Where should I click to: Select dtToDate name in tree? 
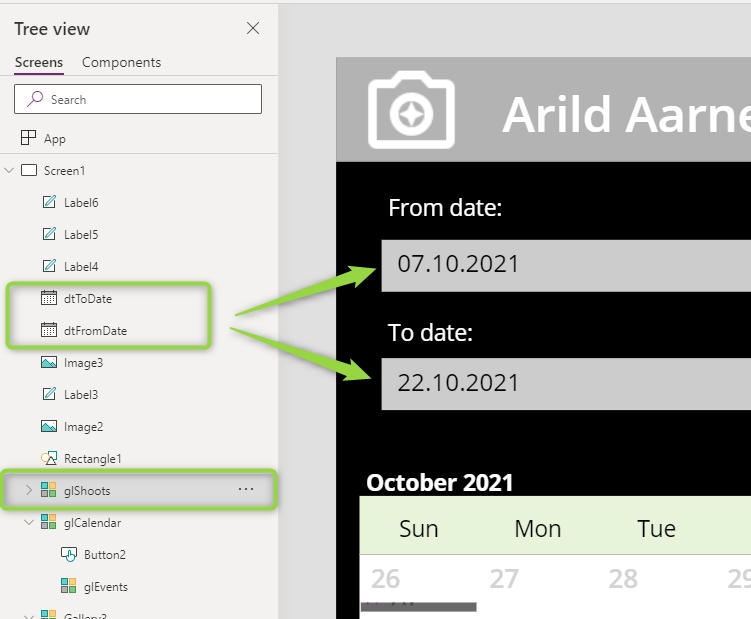click(88, 299)
